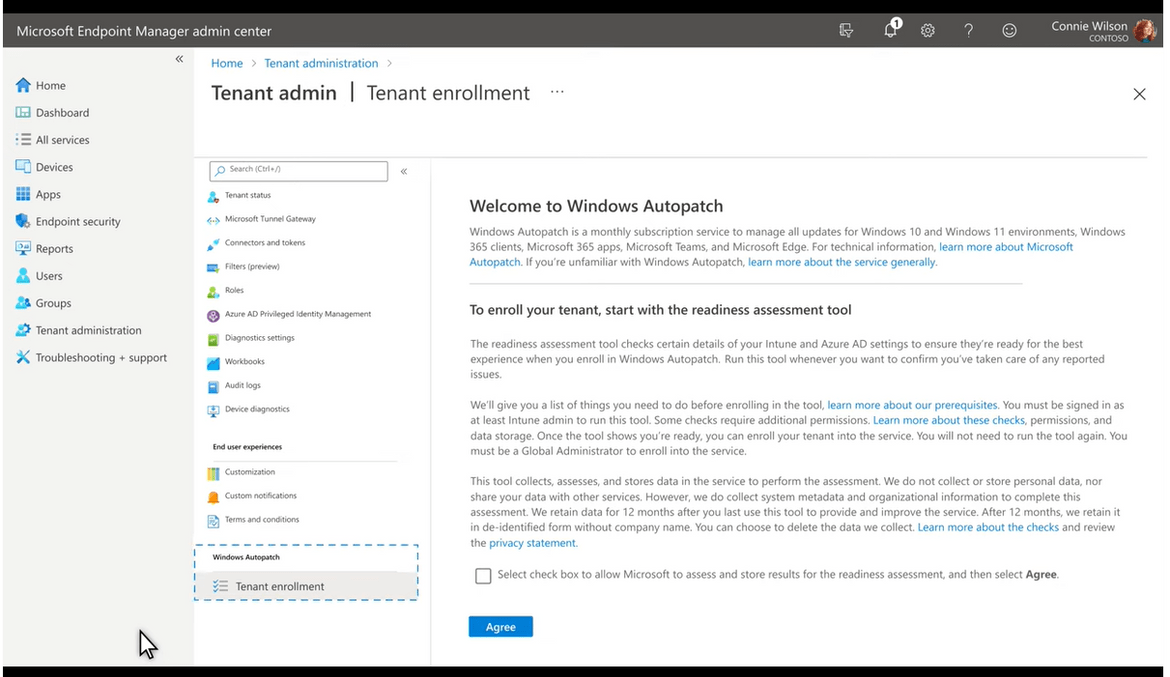
Task: Click the Filters (preview) icon
Action: tap(213, 267)
